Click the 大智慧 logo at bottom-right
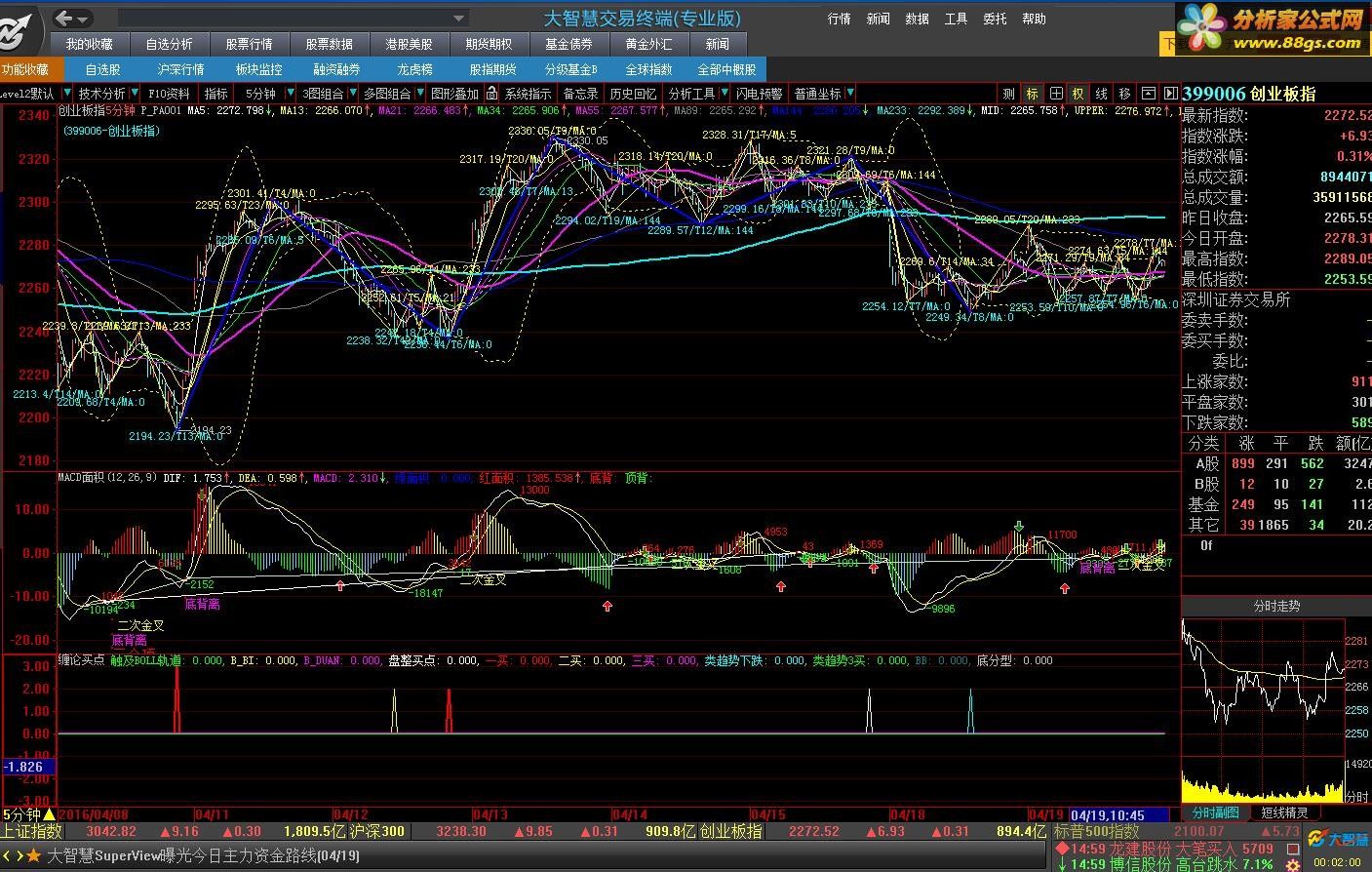This screenshot has height=872, width=1372. point(1337,840)
